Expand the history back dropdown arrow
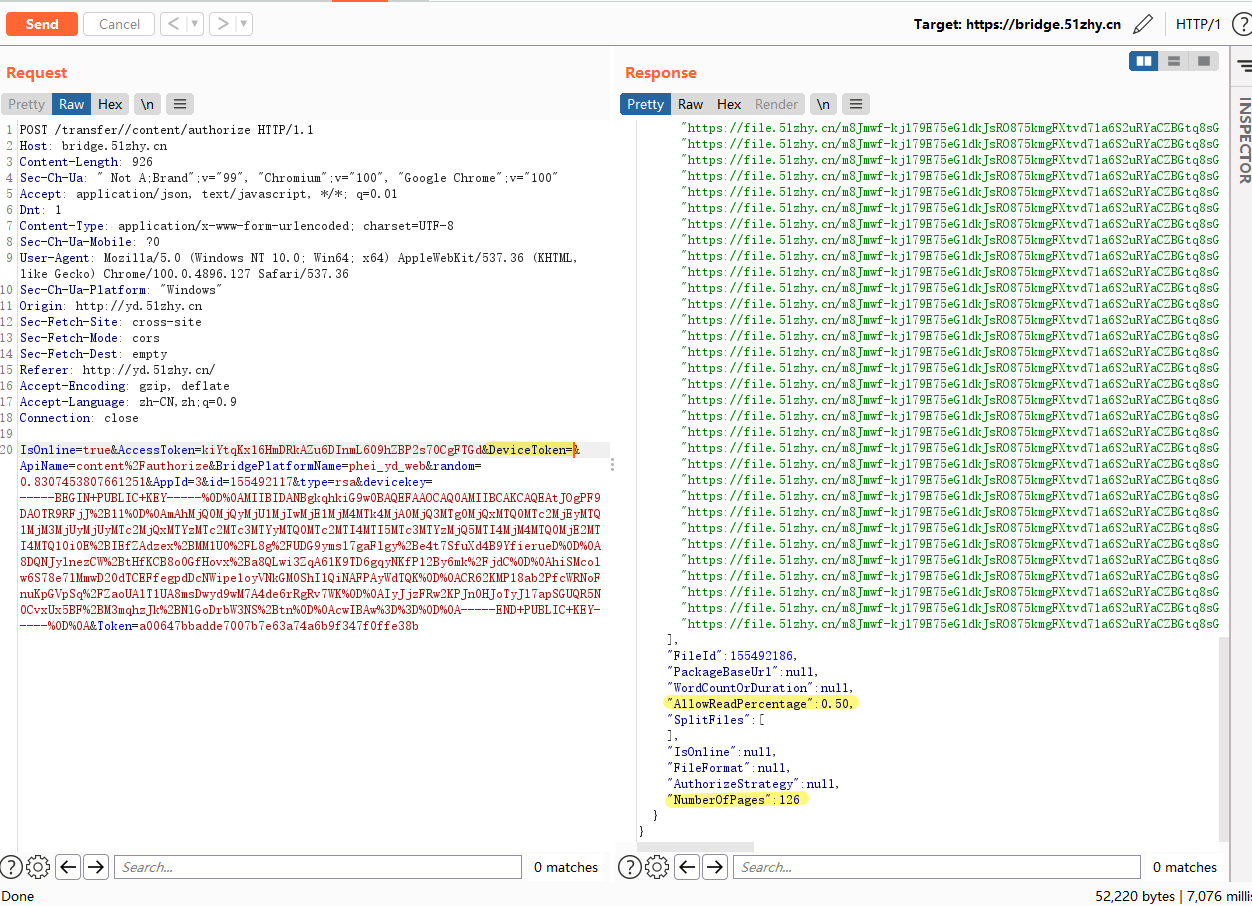The image size is (1252, 906). coord(194,24)
